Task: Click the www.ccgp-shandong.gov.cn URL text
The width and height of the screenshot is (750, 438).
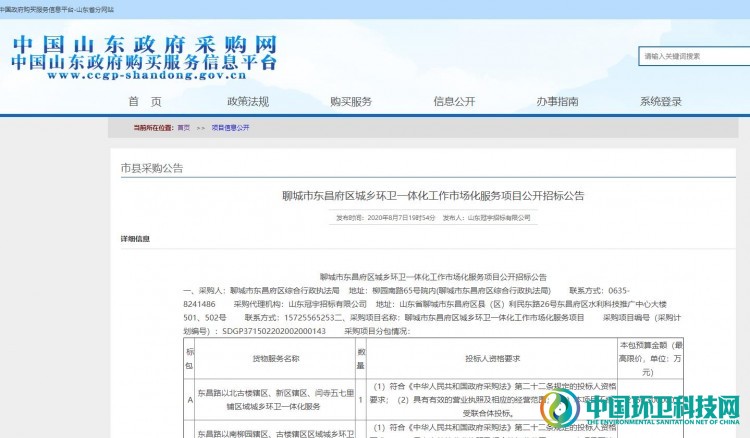Action: (146, 76)
